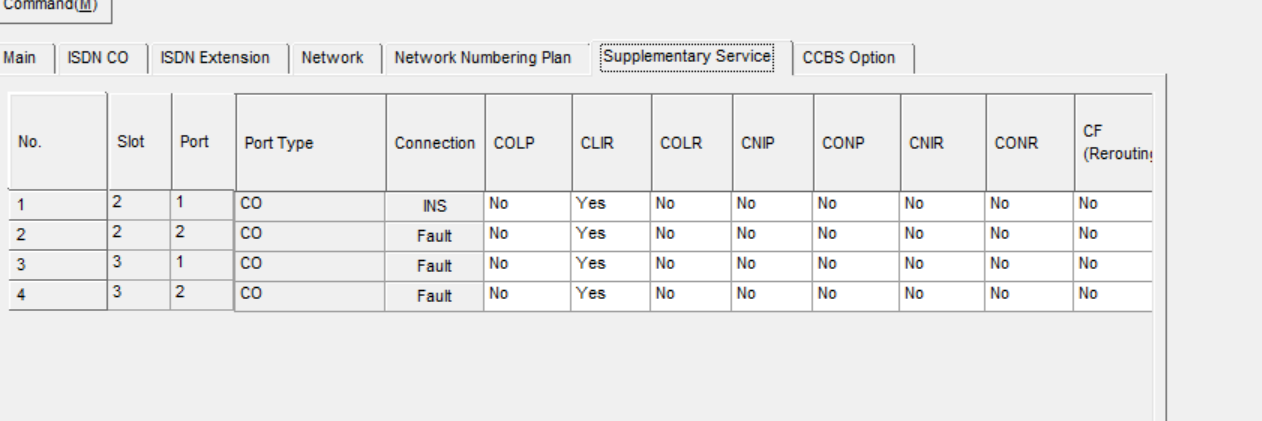Go to the Network tab

click(x=333, y=58)
